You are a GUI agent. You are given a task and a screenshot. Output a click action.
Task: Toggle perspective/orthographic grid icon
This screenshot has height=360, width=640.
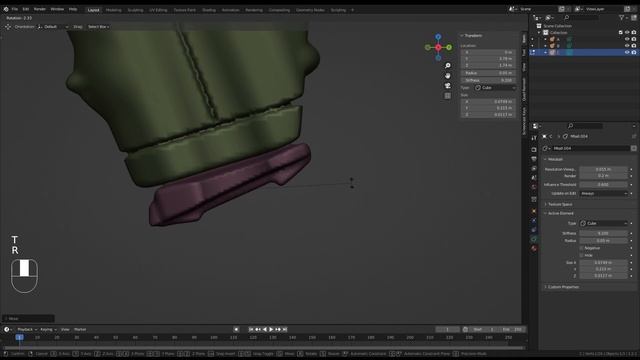pos(448,96)
